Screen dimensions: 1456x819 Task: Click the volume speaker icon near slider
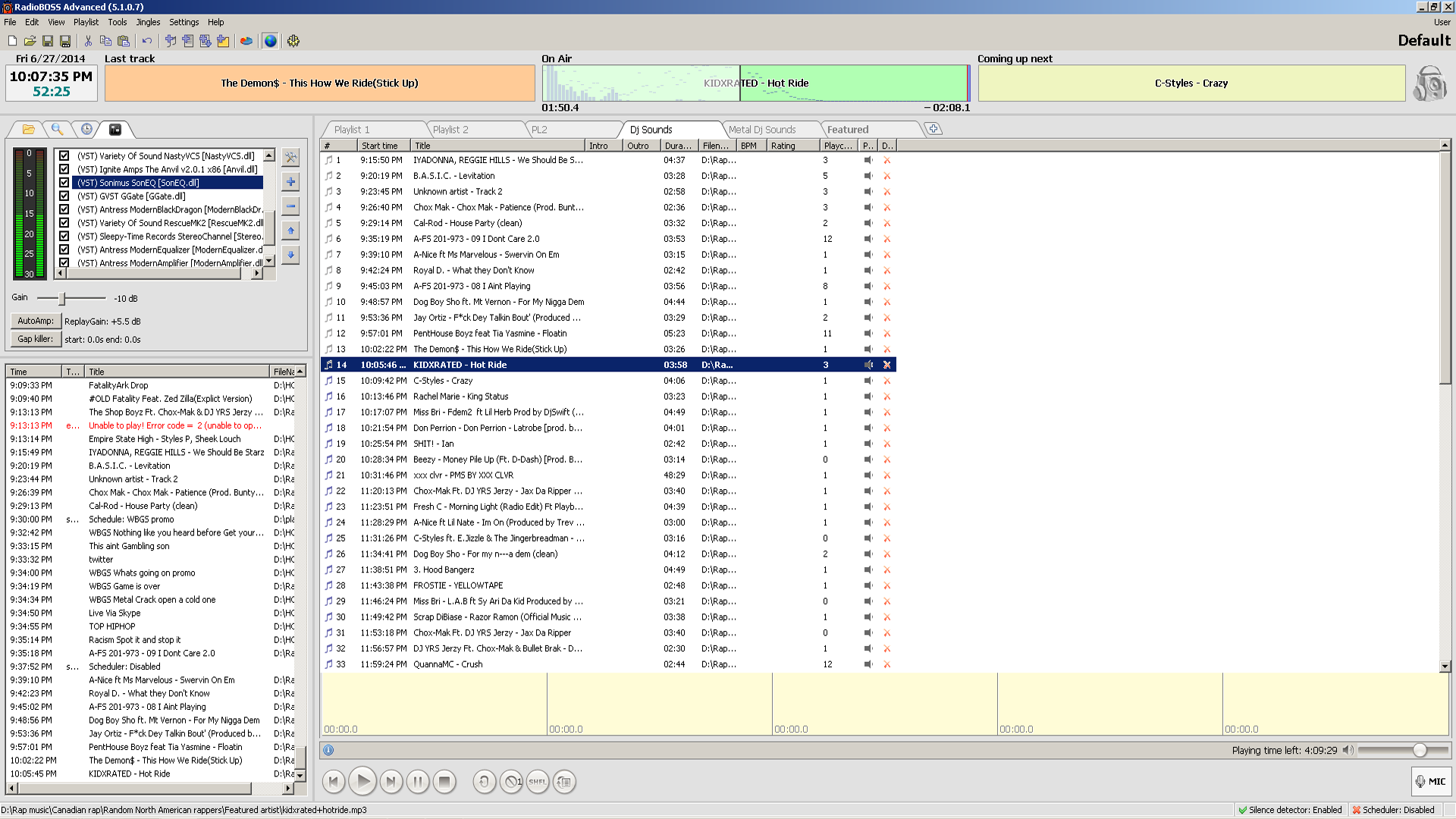pos(1348,750)
